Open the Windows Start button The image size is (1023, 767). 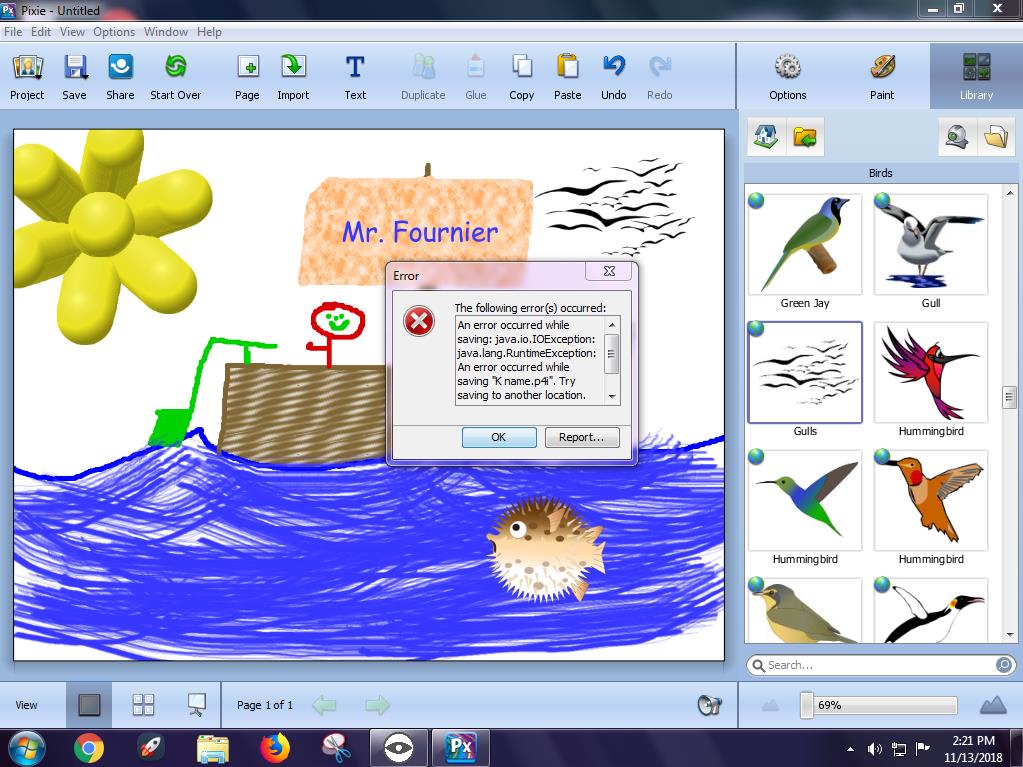tap(27, 748)
